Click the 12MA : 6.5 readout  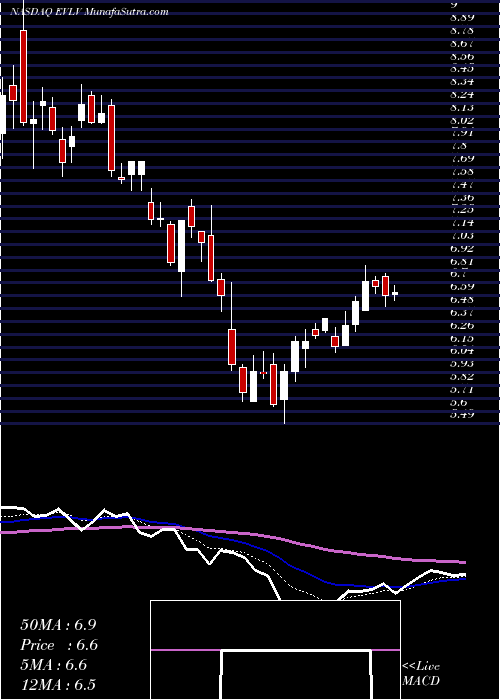(x=58, y=685)
